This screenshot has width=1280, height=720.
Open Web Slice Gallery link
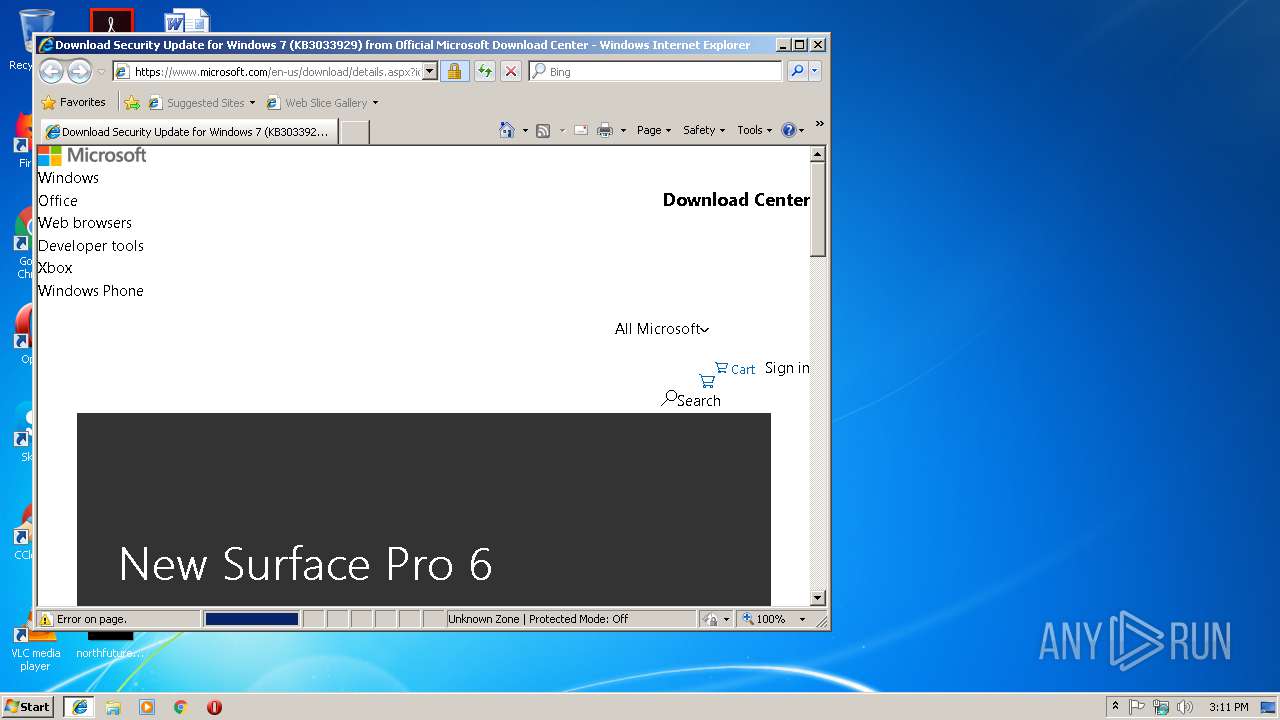[x=317, y=103]
